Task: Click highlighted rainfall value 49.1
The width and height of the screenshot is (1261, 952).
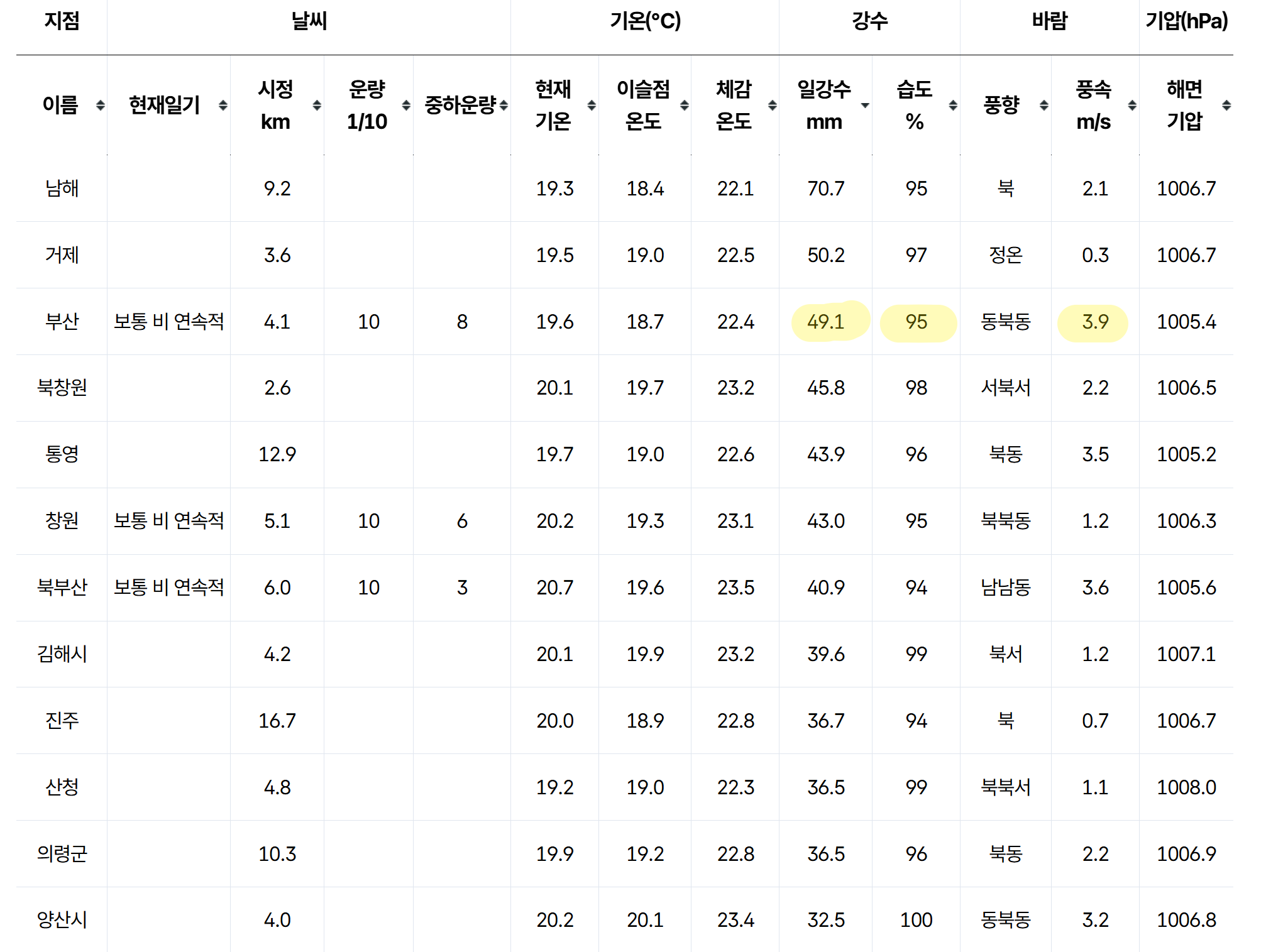Action: tap(825, 322)
